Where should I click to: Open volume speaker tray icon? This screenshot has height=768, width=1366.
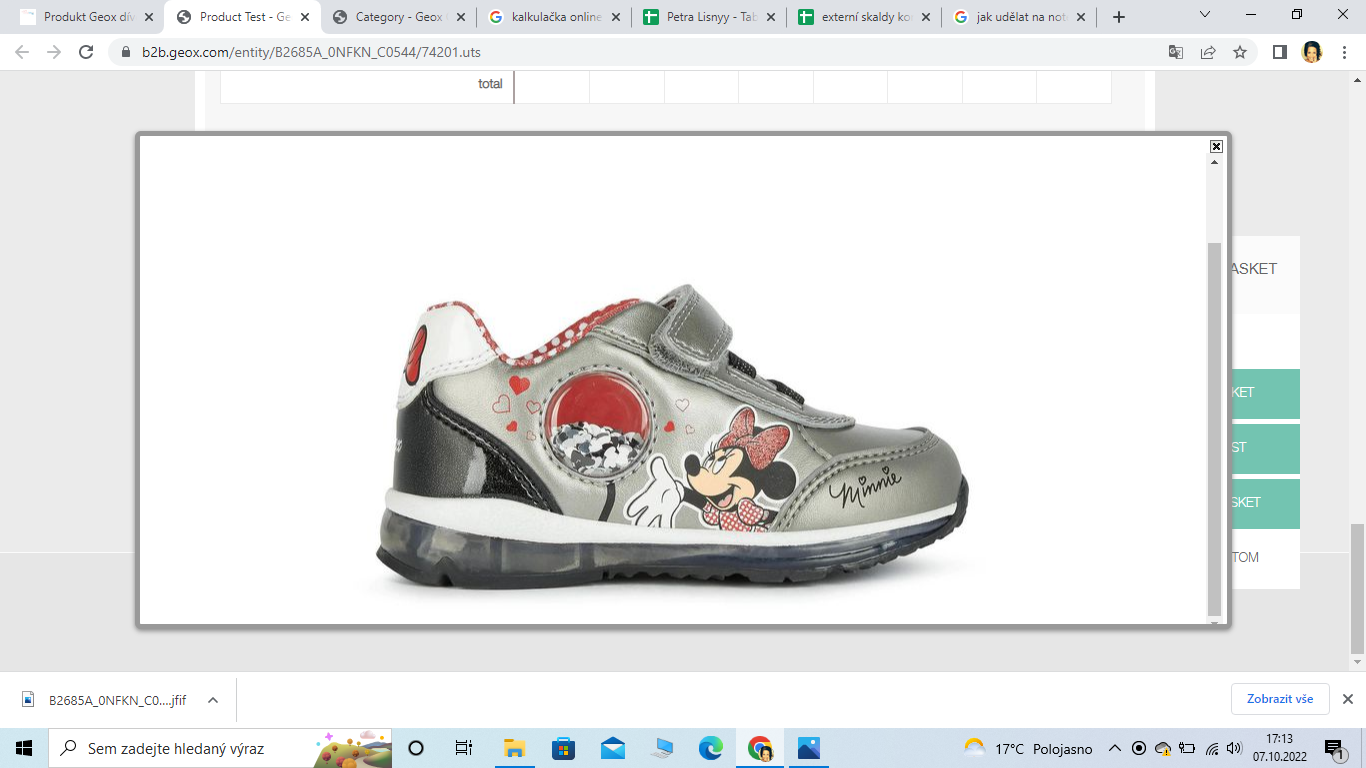(1235, 748)
